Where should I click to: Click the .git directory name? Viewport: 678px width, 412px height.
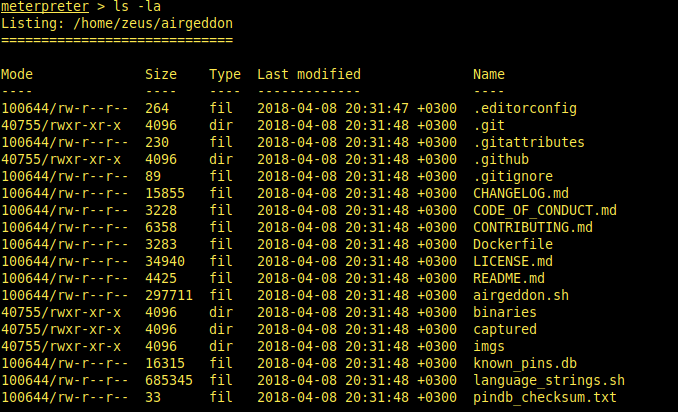click(489, 125)
